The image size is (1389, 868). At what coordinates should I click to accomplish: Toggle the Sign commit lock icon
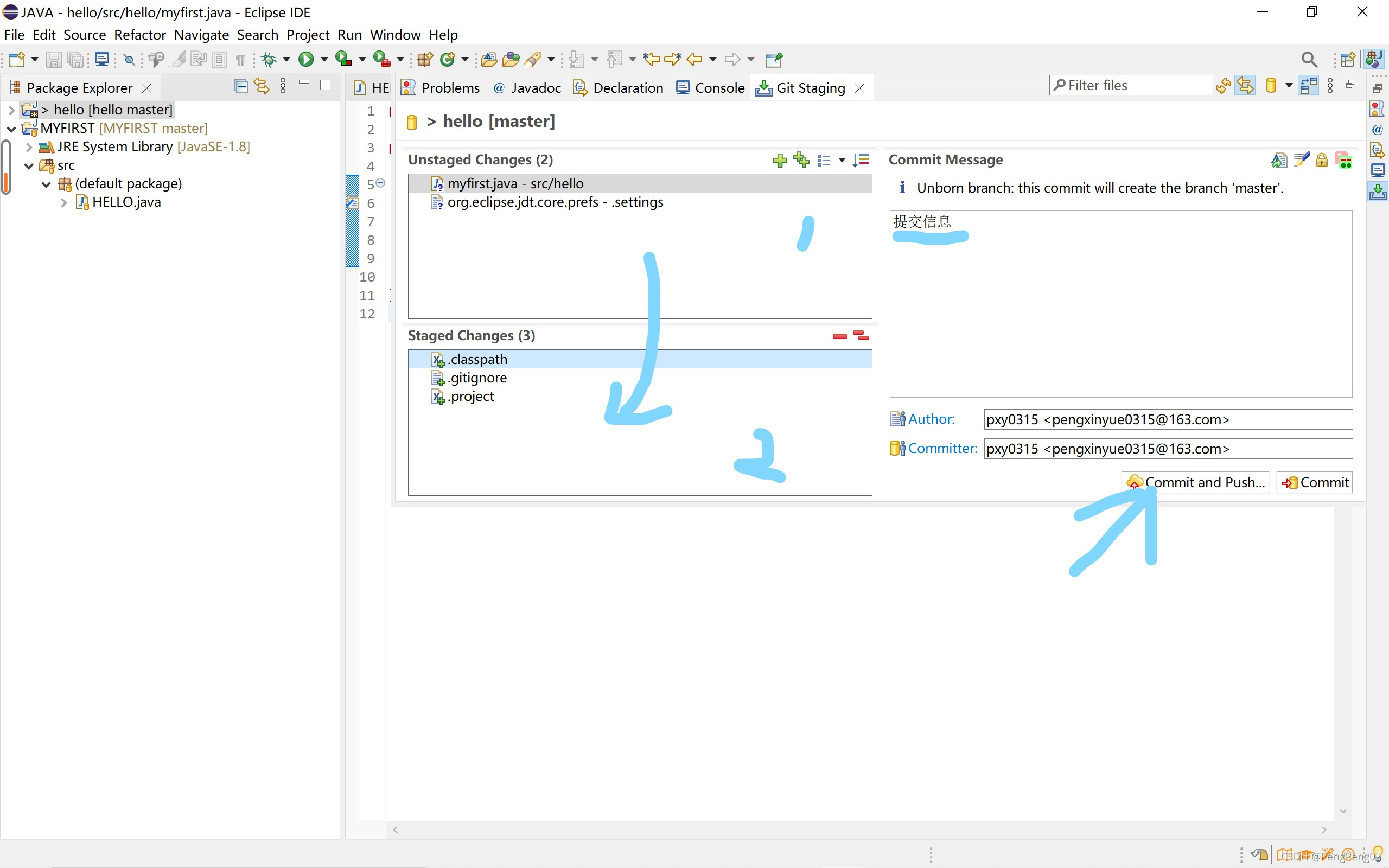[x=1322, y=160]
